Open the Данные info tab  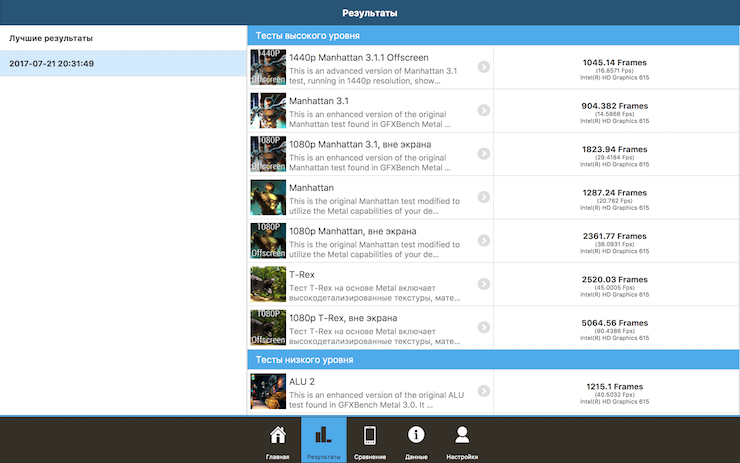(416, 440)
